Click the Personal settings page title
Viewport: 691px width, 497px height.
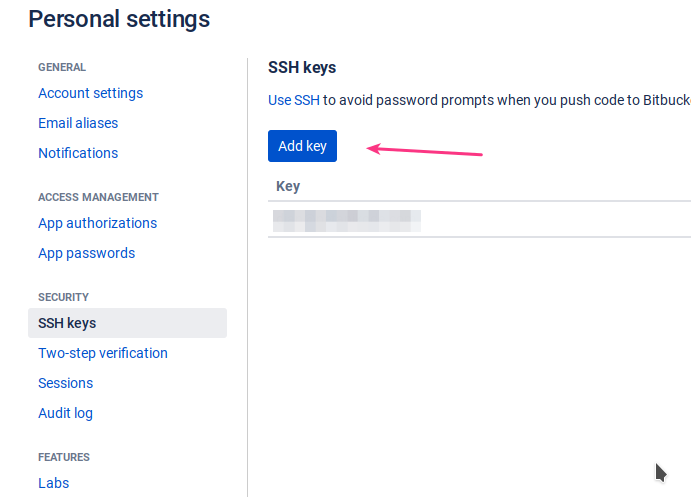pos(119,19)
